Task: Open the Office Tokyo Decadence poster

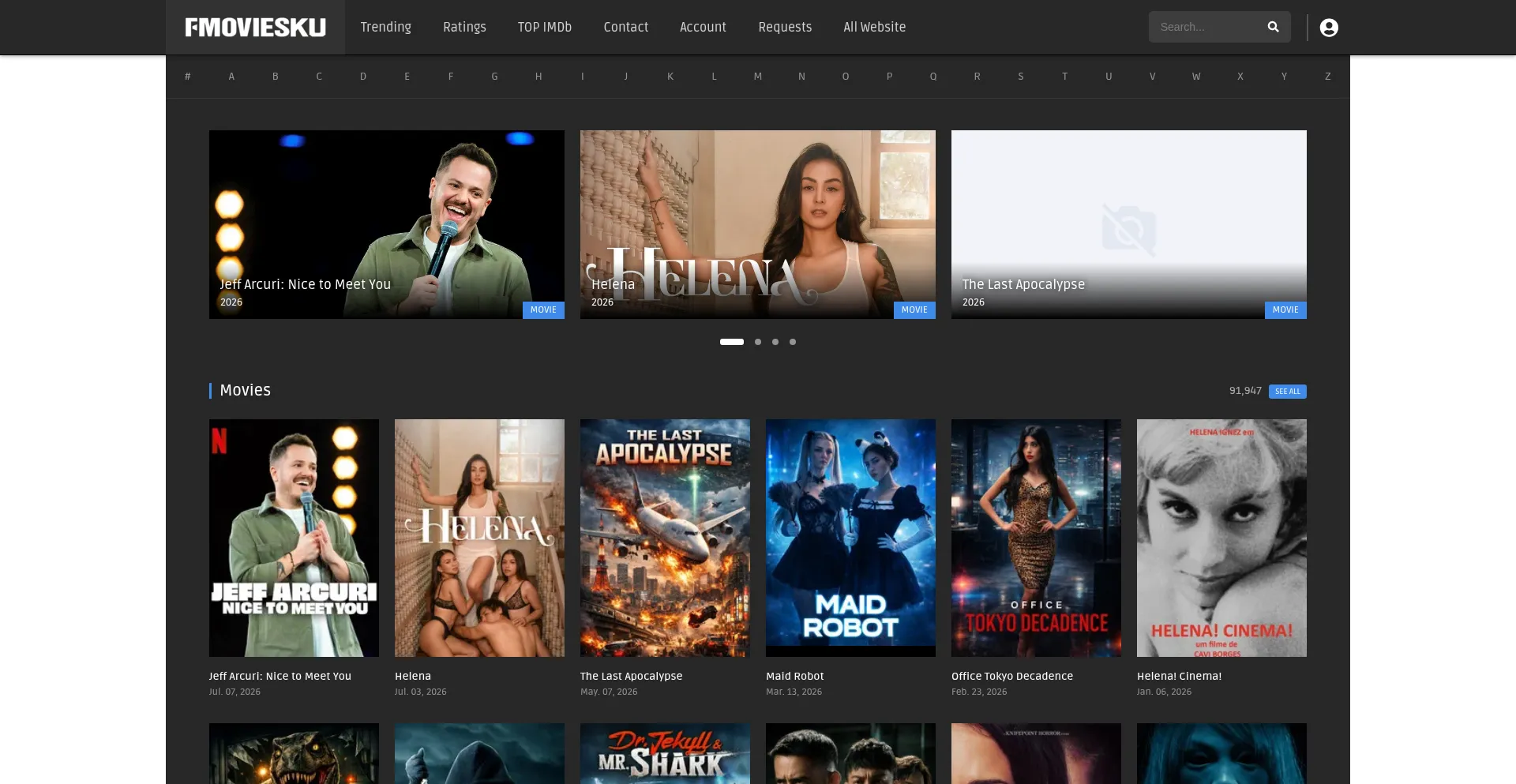Action: pos(1036,538)
